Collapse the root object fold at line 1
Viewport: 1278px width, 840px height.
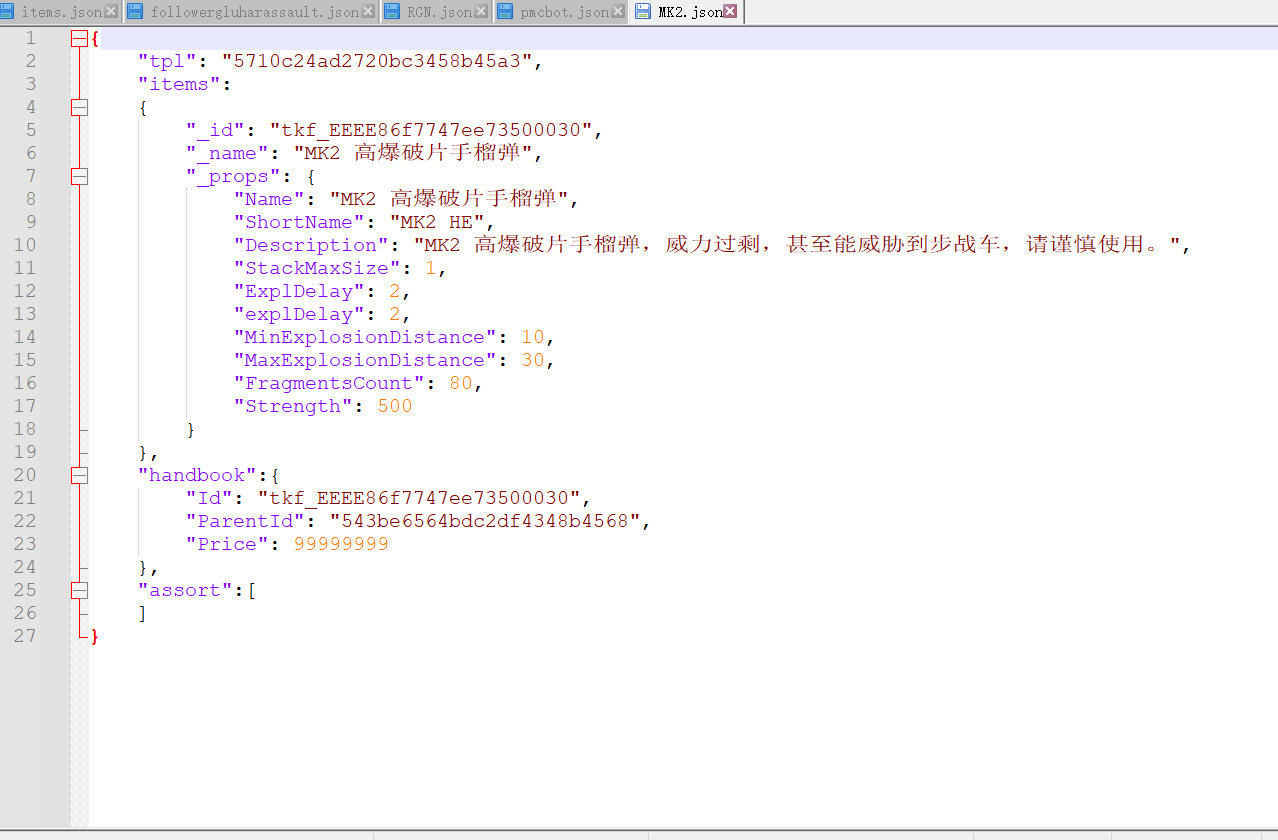coord(79,39)
